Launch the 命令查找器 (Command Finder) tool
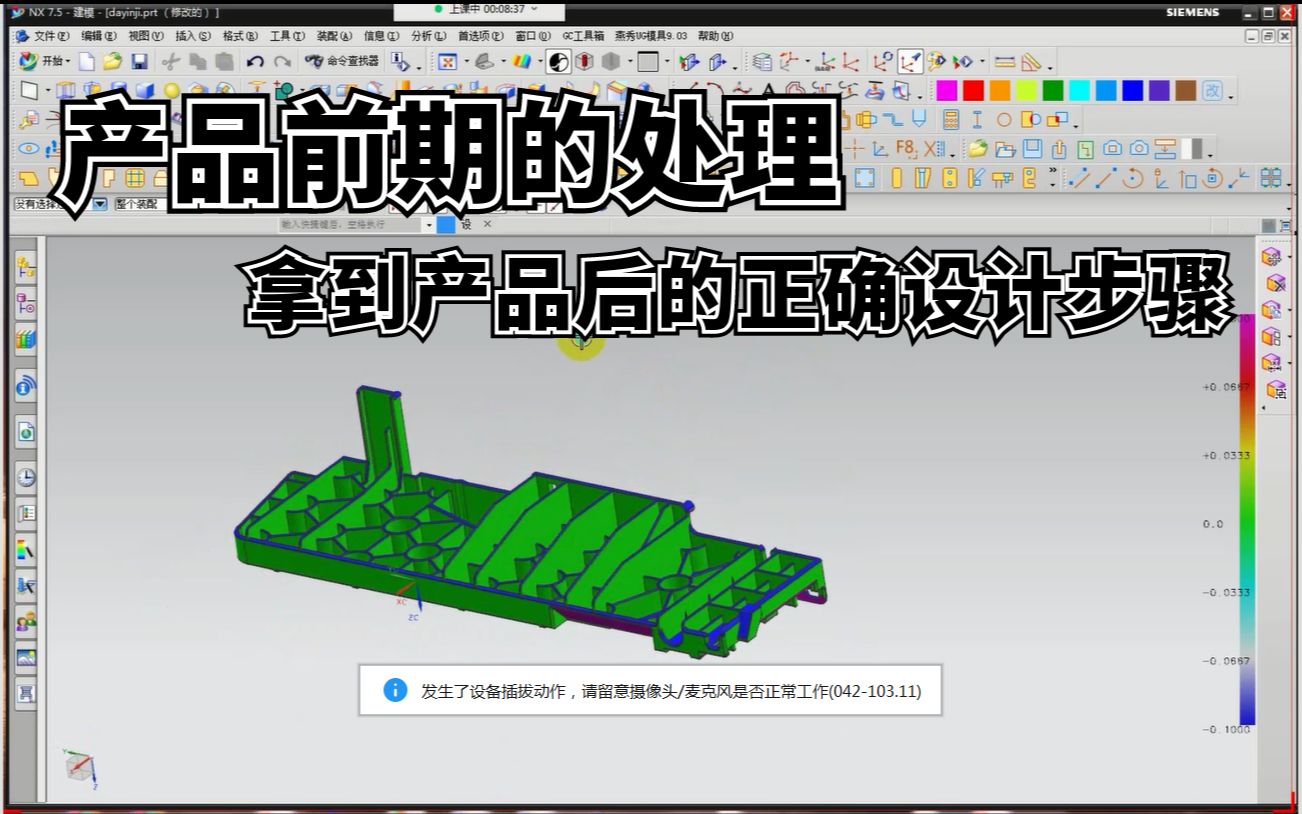This screenshot has height=814, width=1302. coord(340,61)
